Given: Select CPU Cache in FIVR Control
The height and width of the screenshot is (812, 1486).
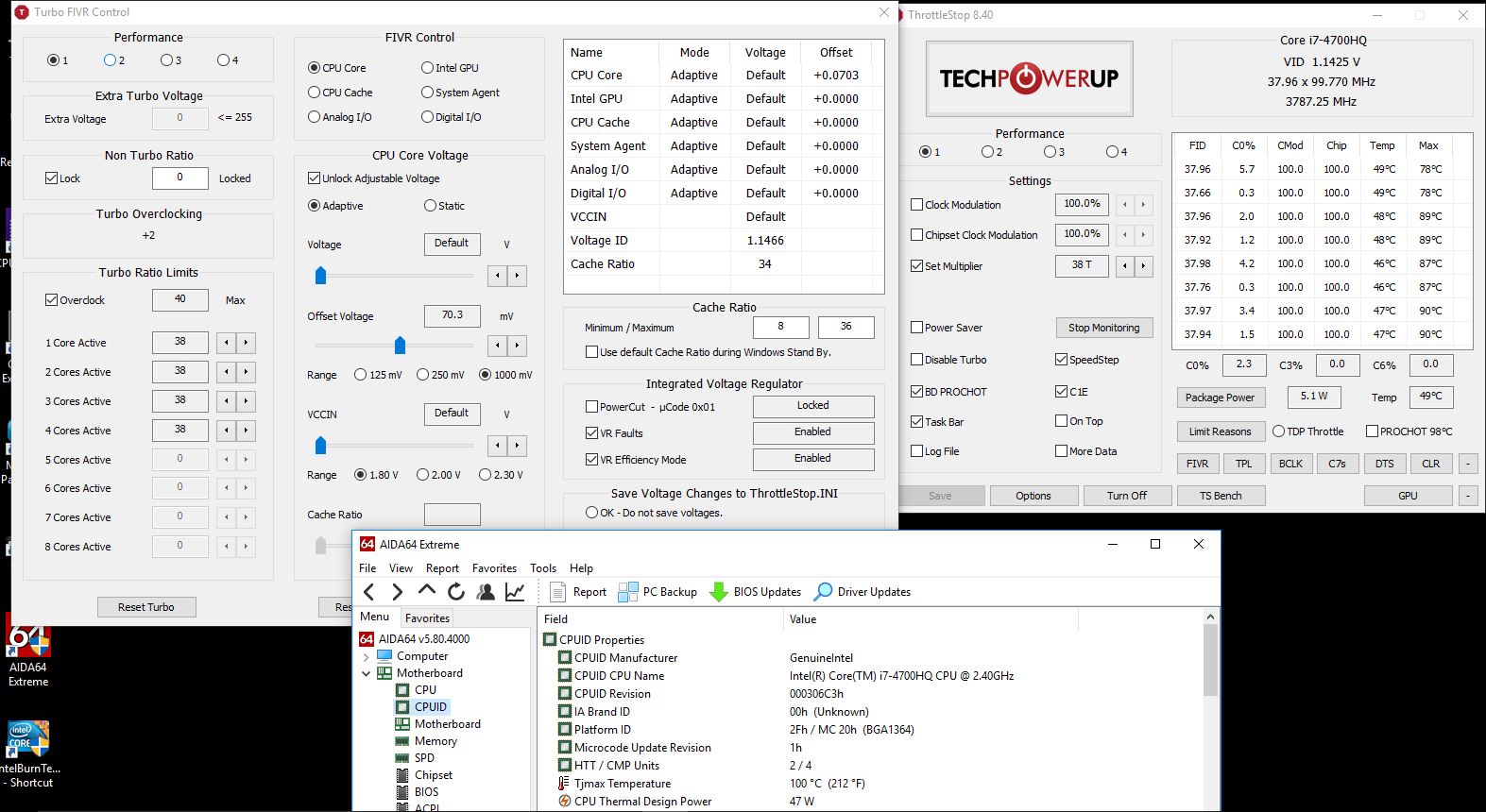Looking at the screenshot, I should coord(315,93).
